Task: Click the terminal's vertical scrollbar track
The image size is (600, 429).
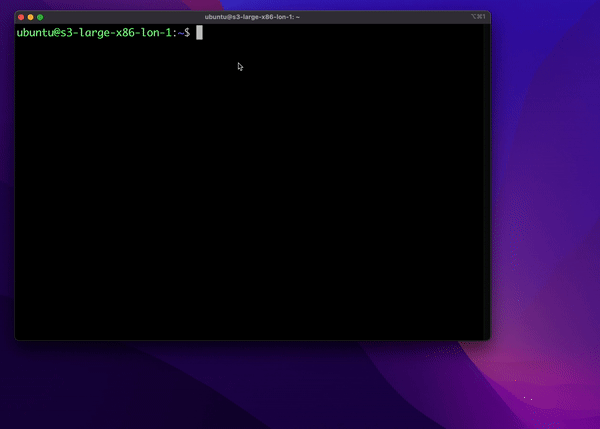Action: (x=486, y=181)
